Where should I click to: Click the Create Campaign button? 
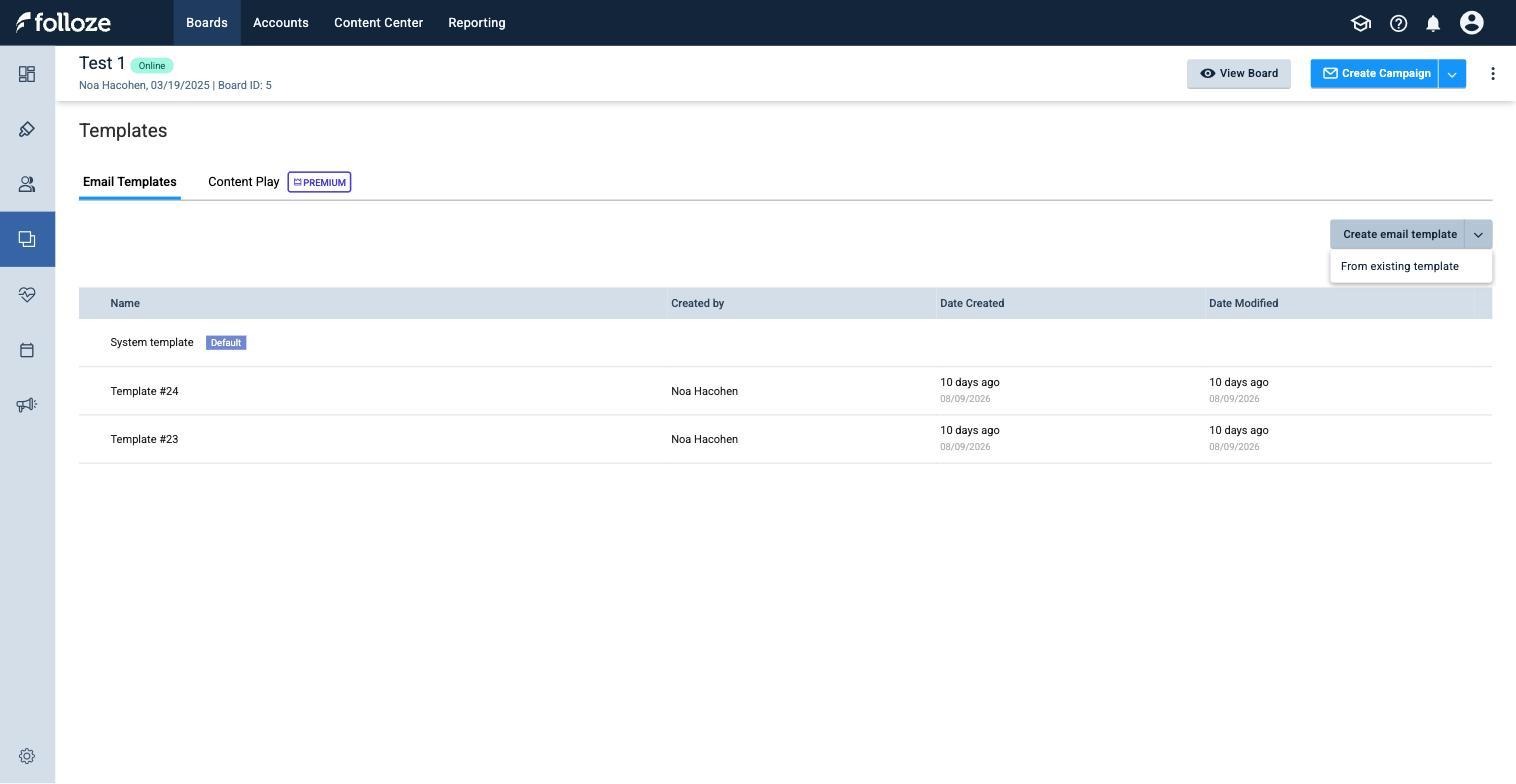coord(1375,74)
